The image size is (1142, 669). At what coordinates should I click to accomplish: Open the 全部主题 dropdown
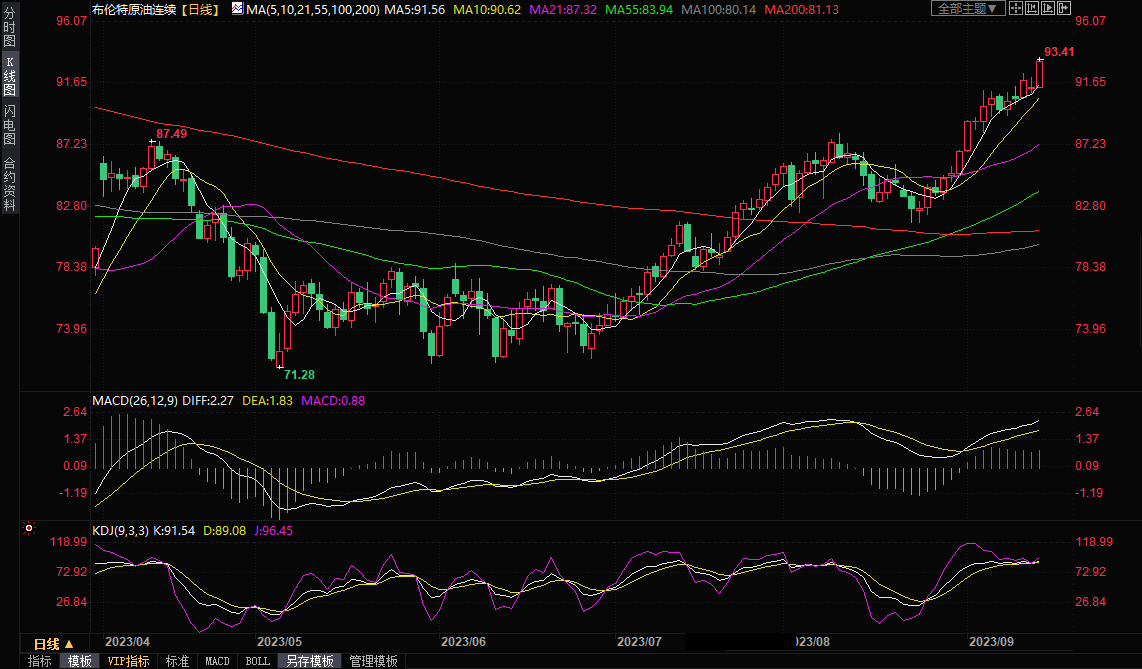(965, 8)
